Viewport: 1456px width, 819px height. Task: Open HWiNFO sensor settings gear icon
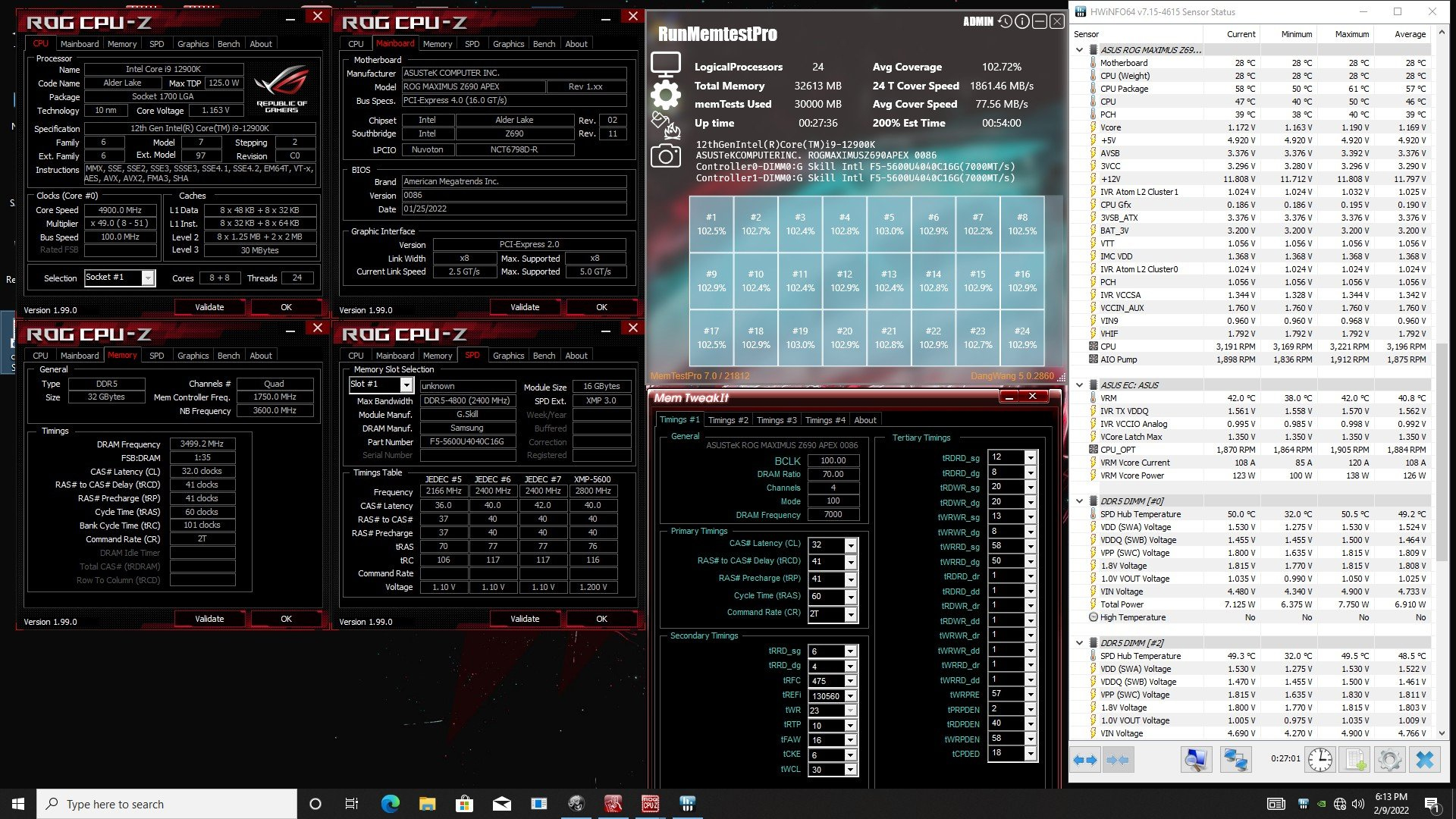tap(1389, 759)
